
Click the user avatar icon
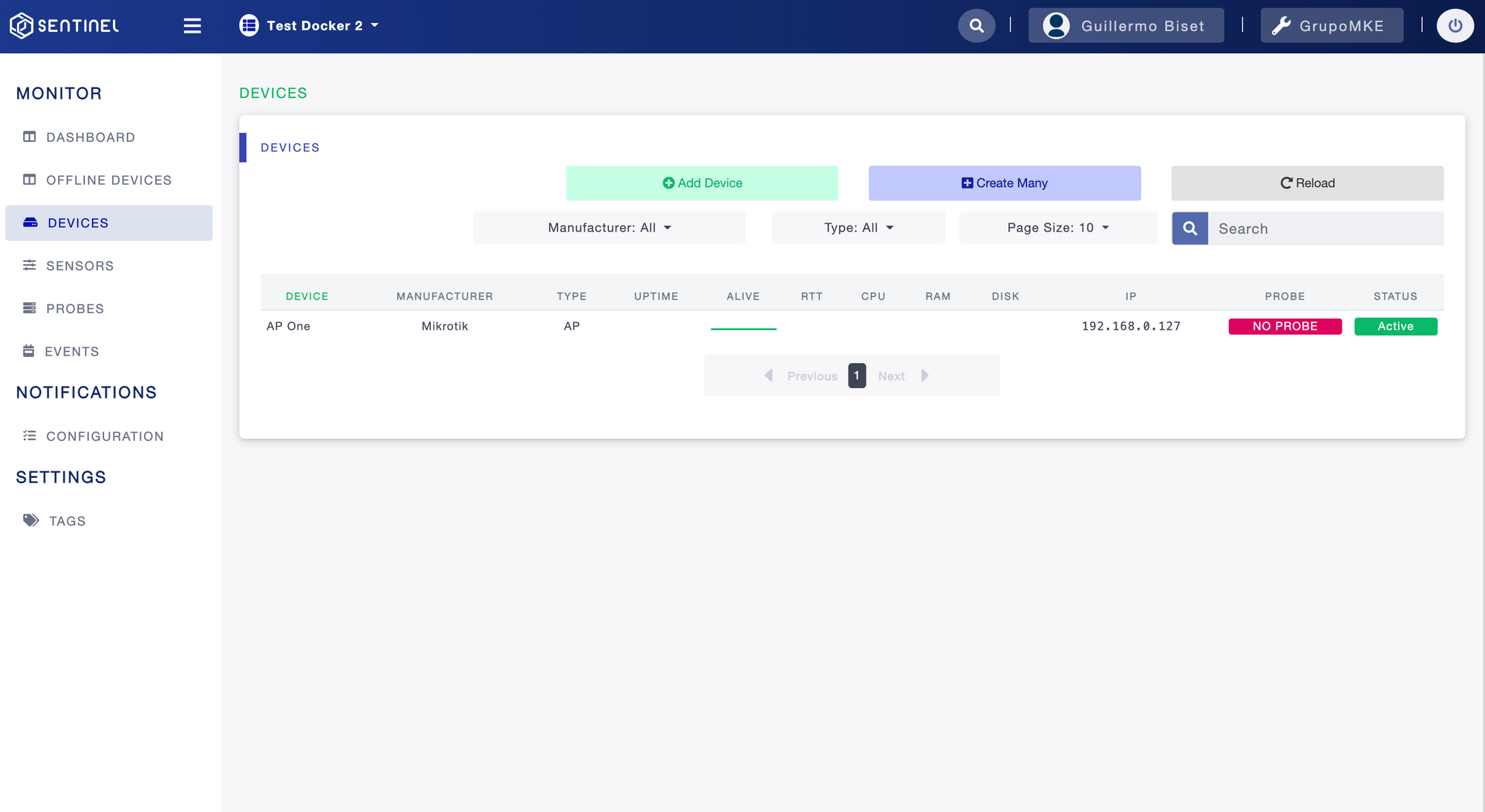pyautogui.click(x=1056, y=26)
